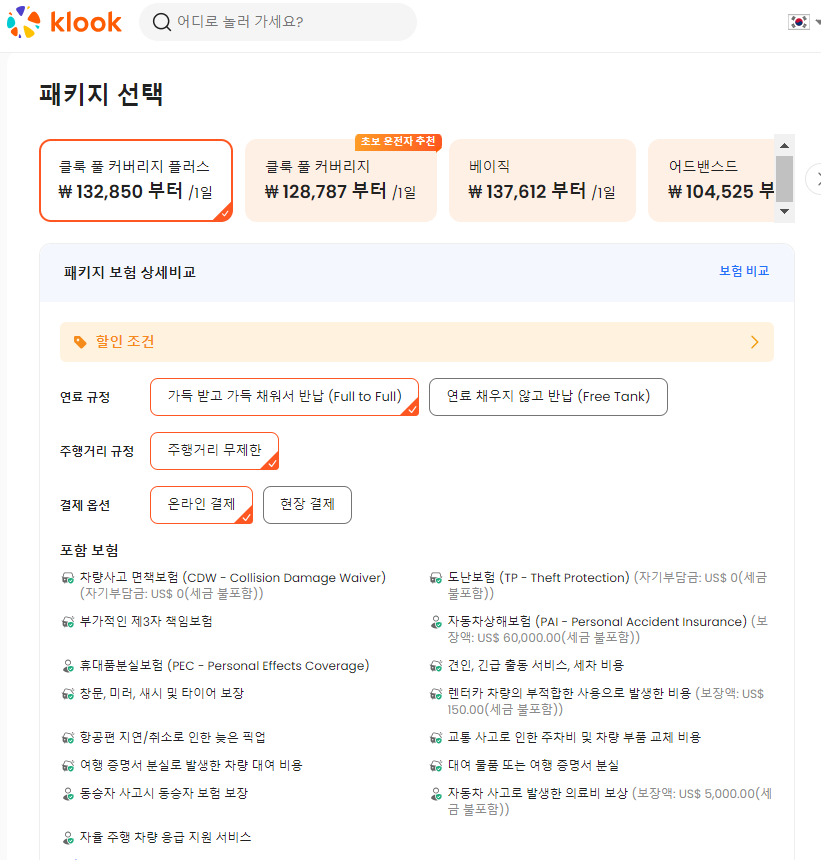821x860 pixels.
Task: Click the icon next to 견인, 긴급 출동 서비스
Action: [438, 664]
